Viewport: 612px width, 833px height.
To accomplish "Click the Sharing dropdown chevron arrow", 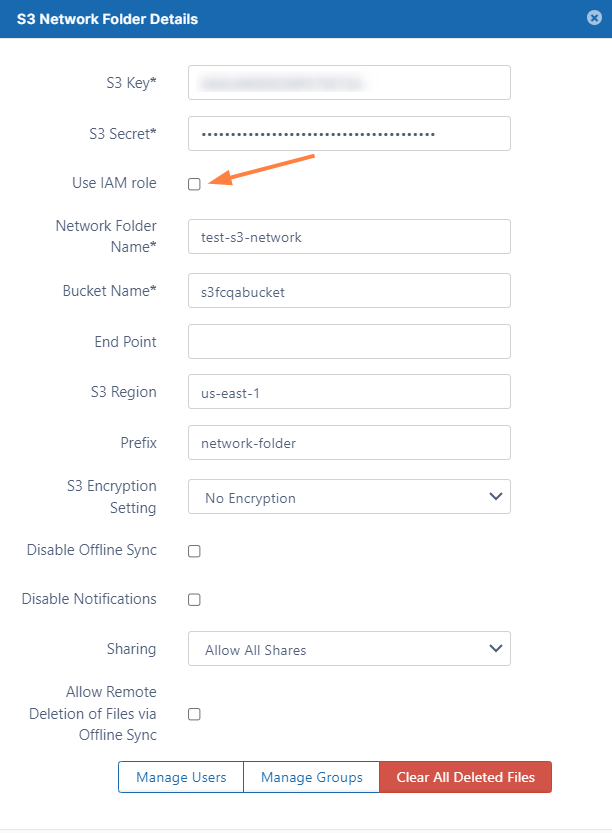I will click(494, 649).
